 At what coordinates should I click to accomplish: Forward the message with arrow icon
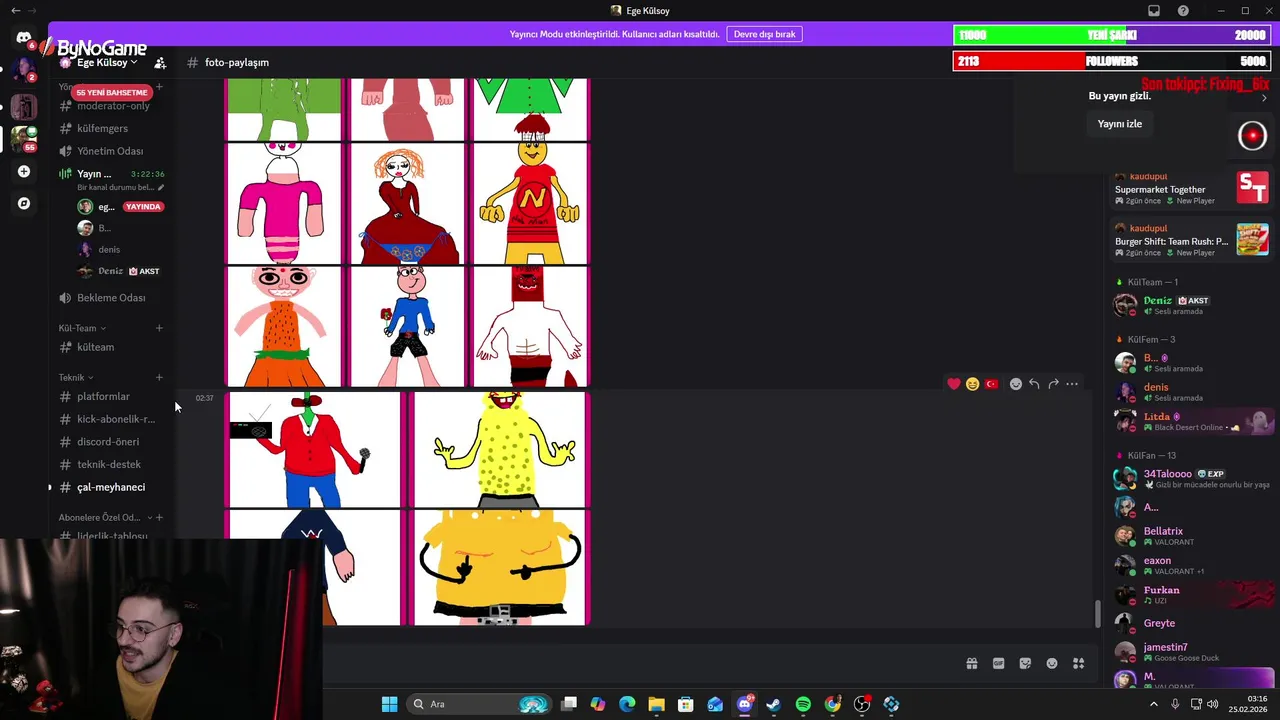(x=1053, y=384)
